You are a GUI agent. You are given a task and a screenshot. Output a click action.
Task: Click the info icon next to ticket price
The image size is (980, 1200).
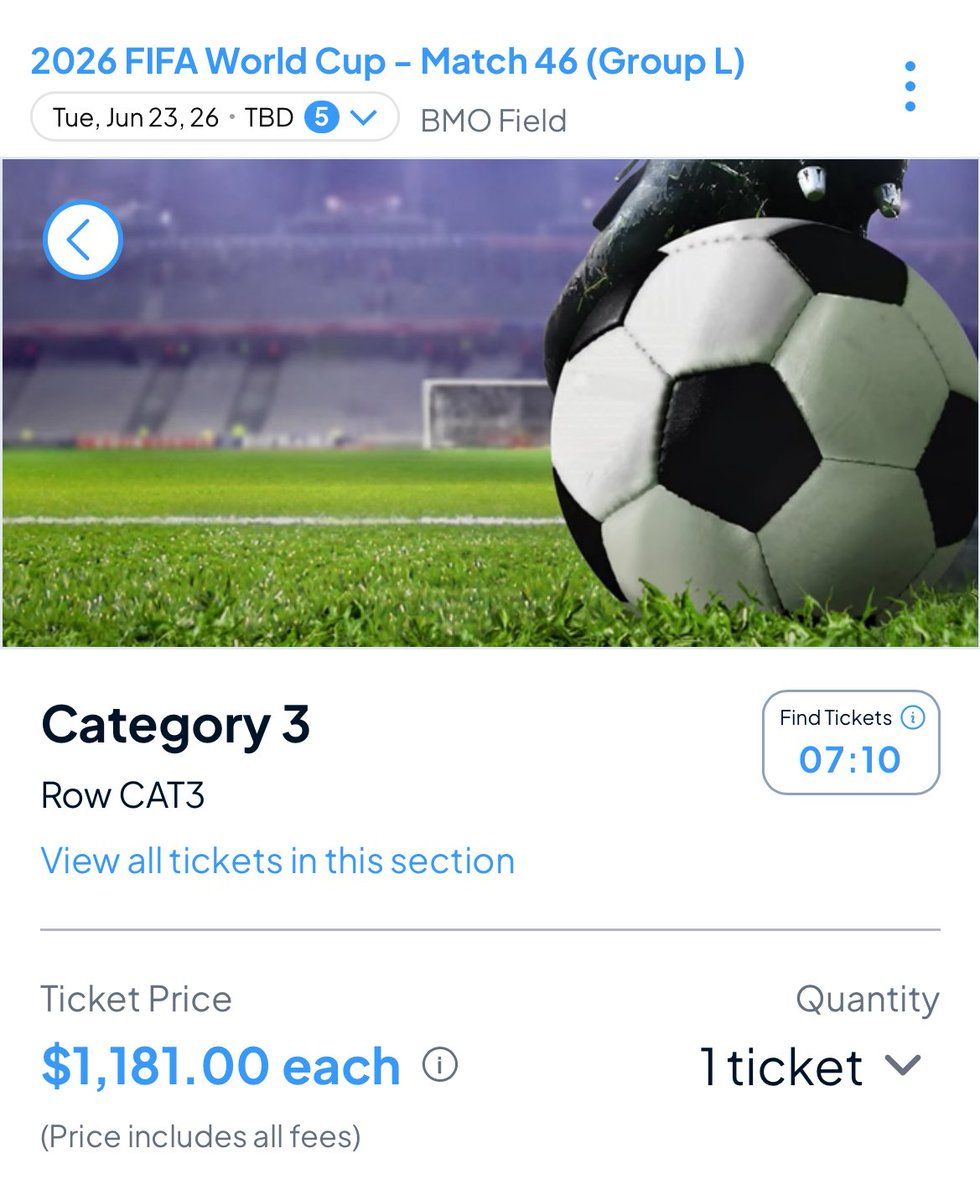pos(440,1065)
